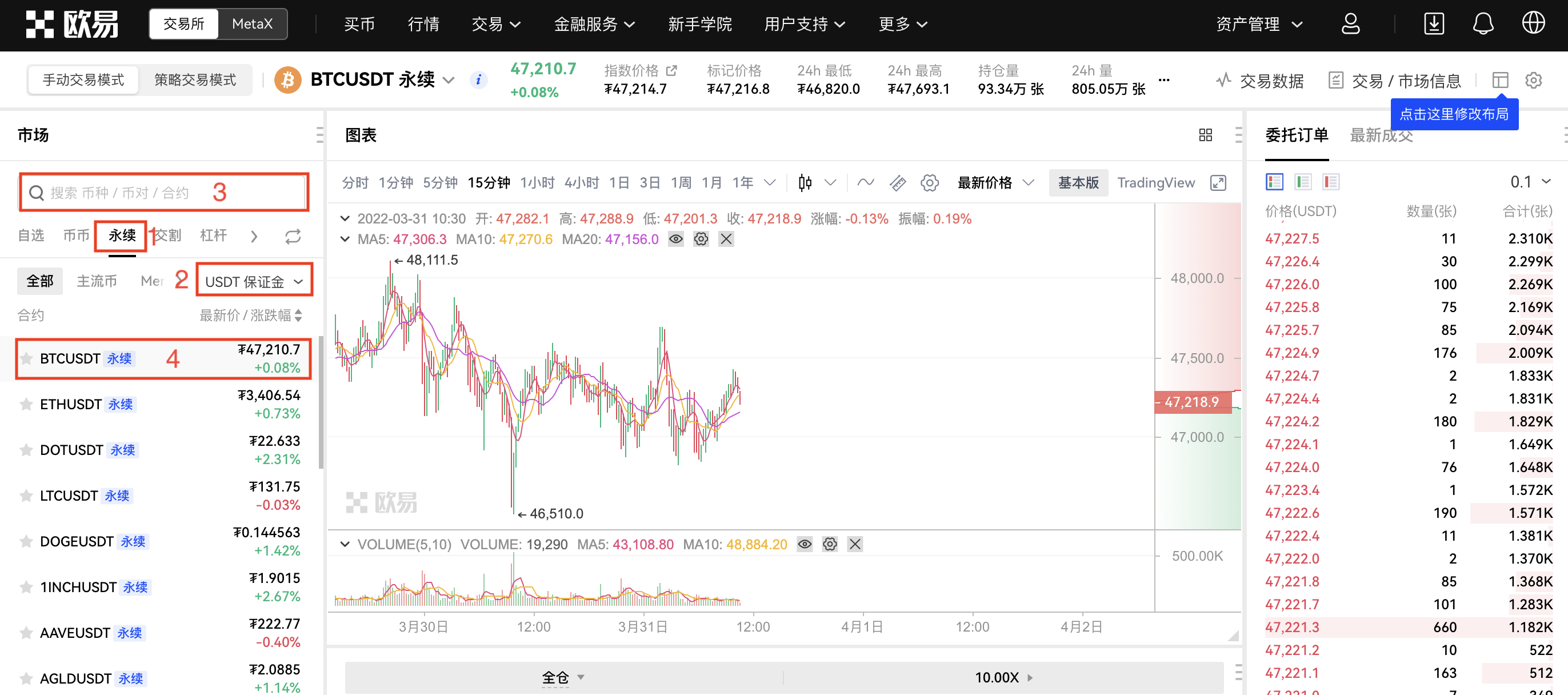Favorite 1INCHUSDT with its star
The width and height of the screenshot is (1568, 695).
[26, 586]
